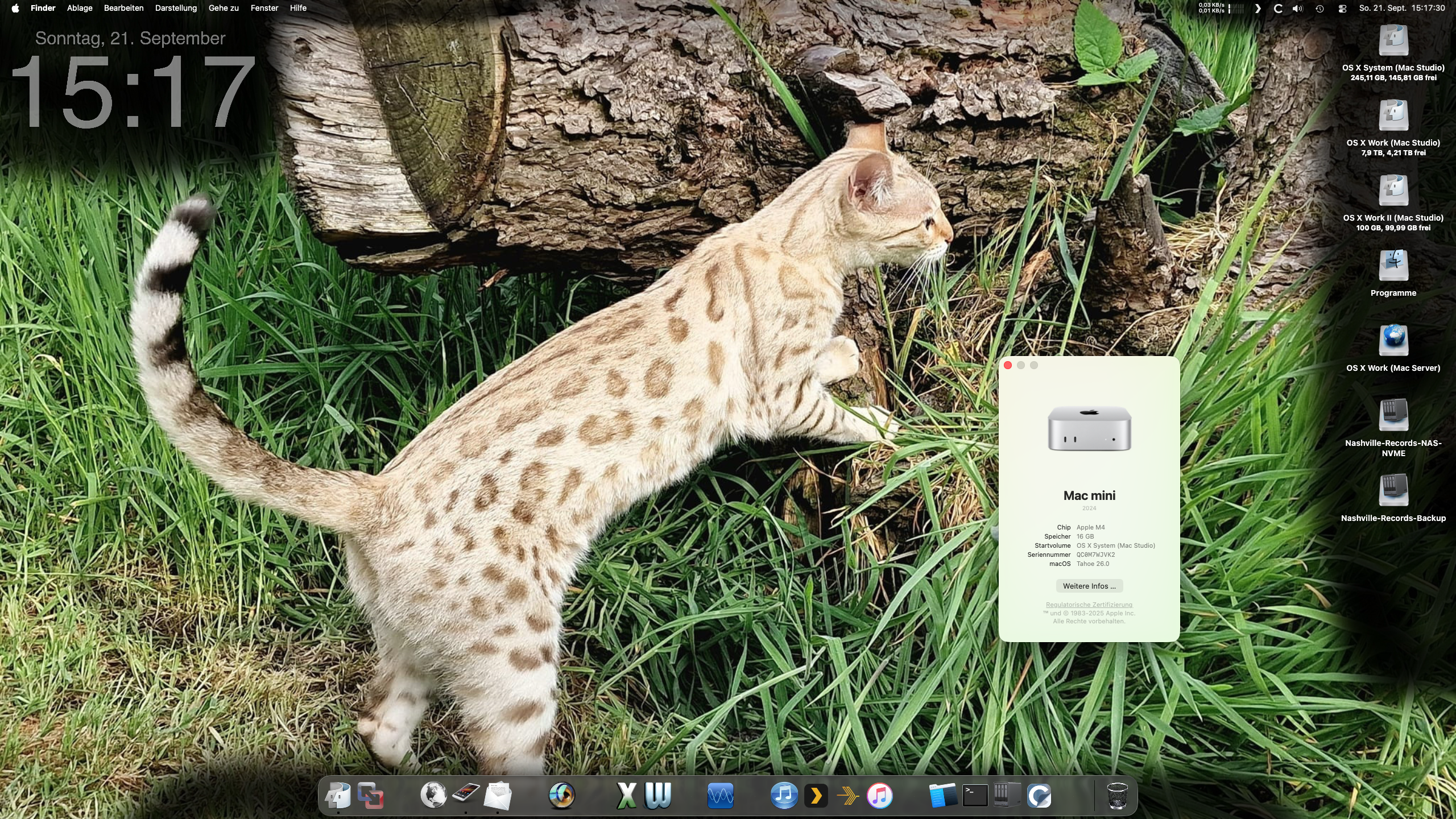Open the volume control in the menu bar
Viewport: 1456px width, 819px height.
point(1297,9)
